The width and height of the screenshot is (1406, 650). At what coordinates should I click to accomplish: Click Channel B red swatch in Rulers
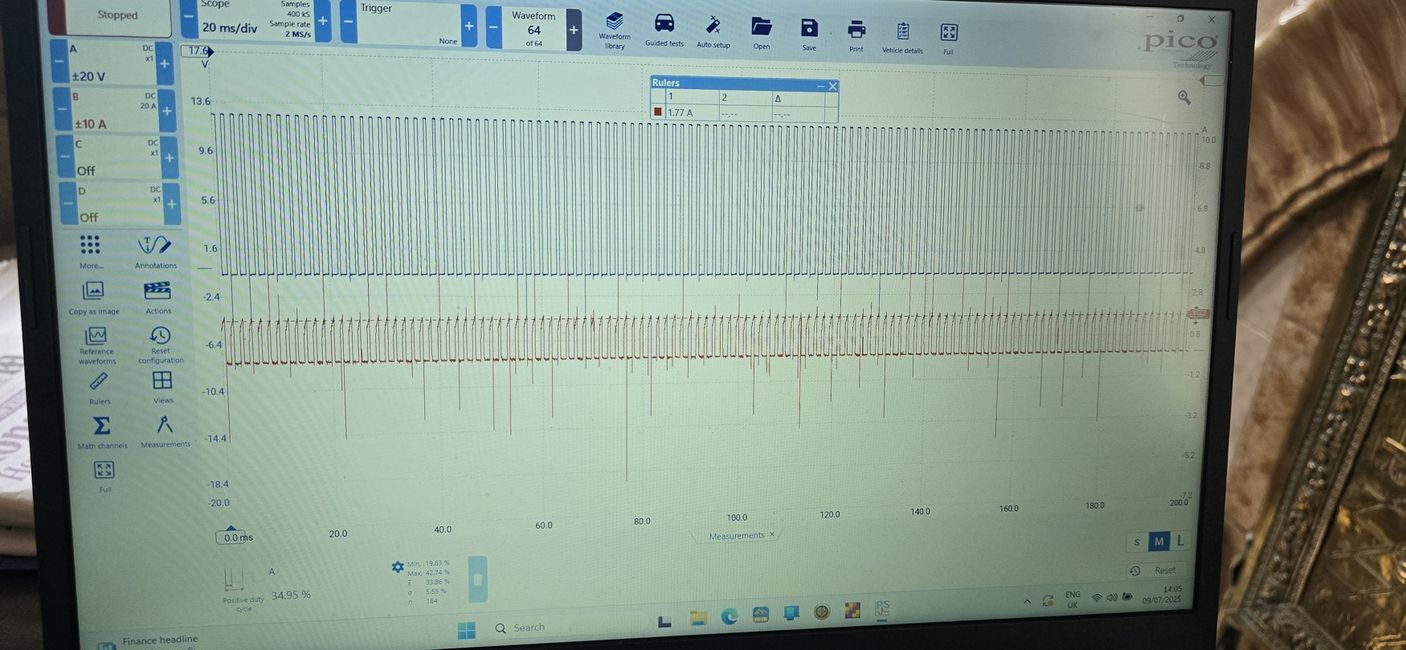point(657,112)
